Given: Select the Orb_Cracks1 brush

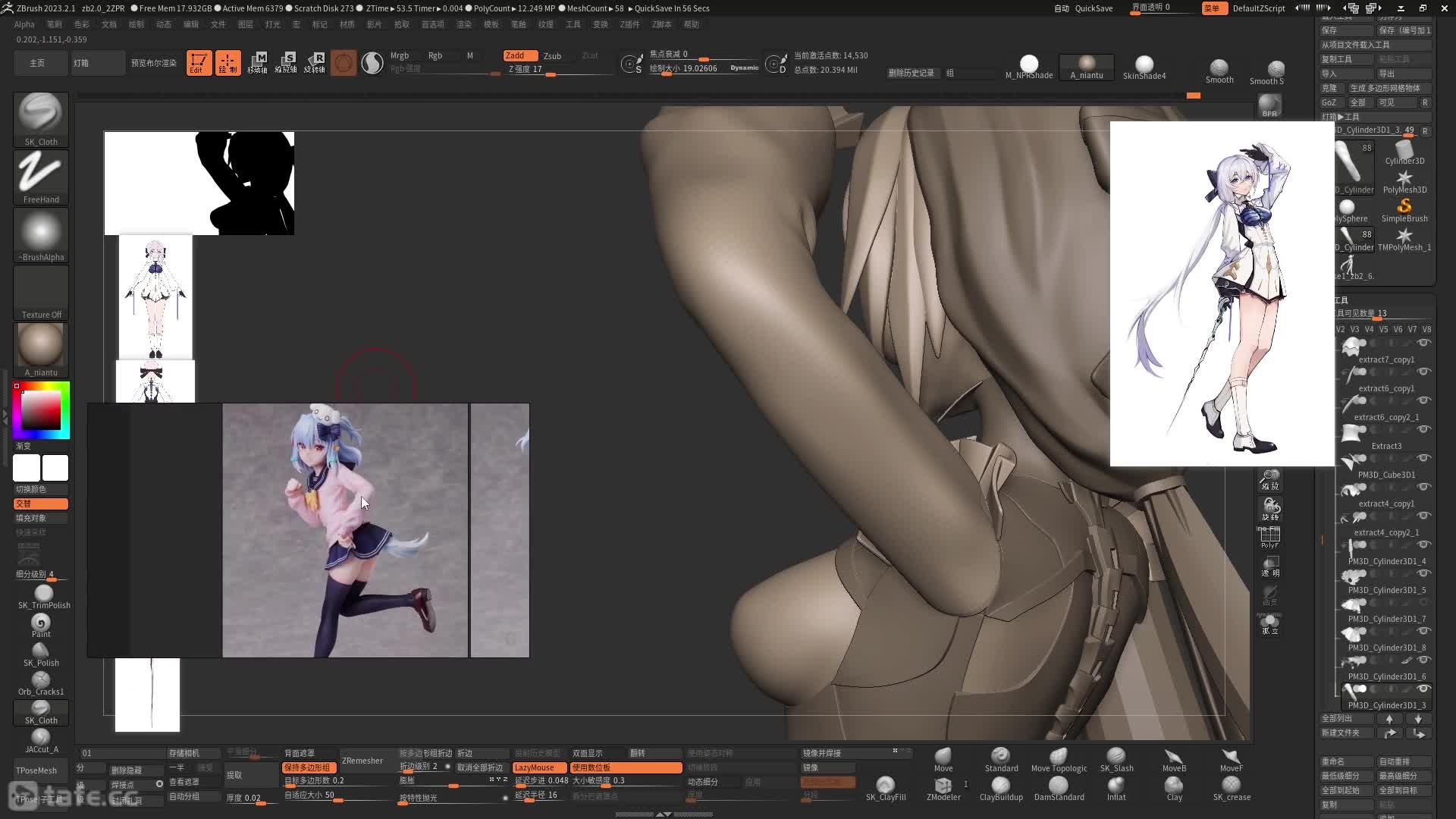Looking at the screenshot, I should coord(41,683).
